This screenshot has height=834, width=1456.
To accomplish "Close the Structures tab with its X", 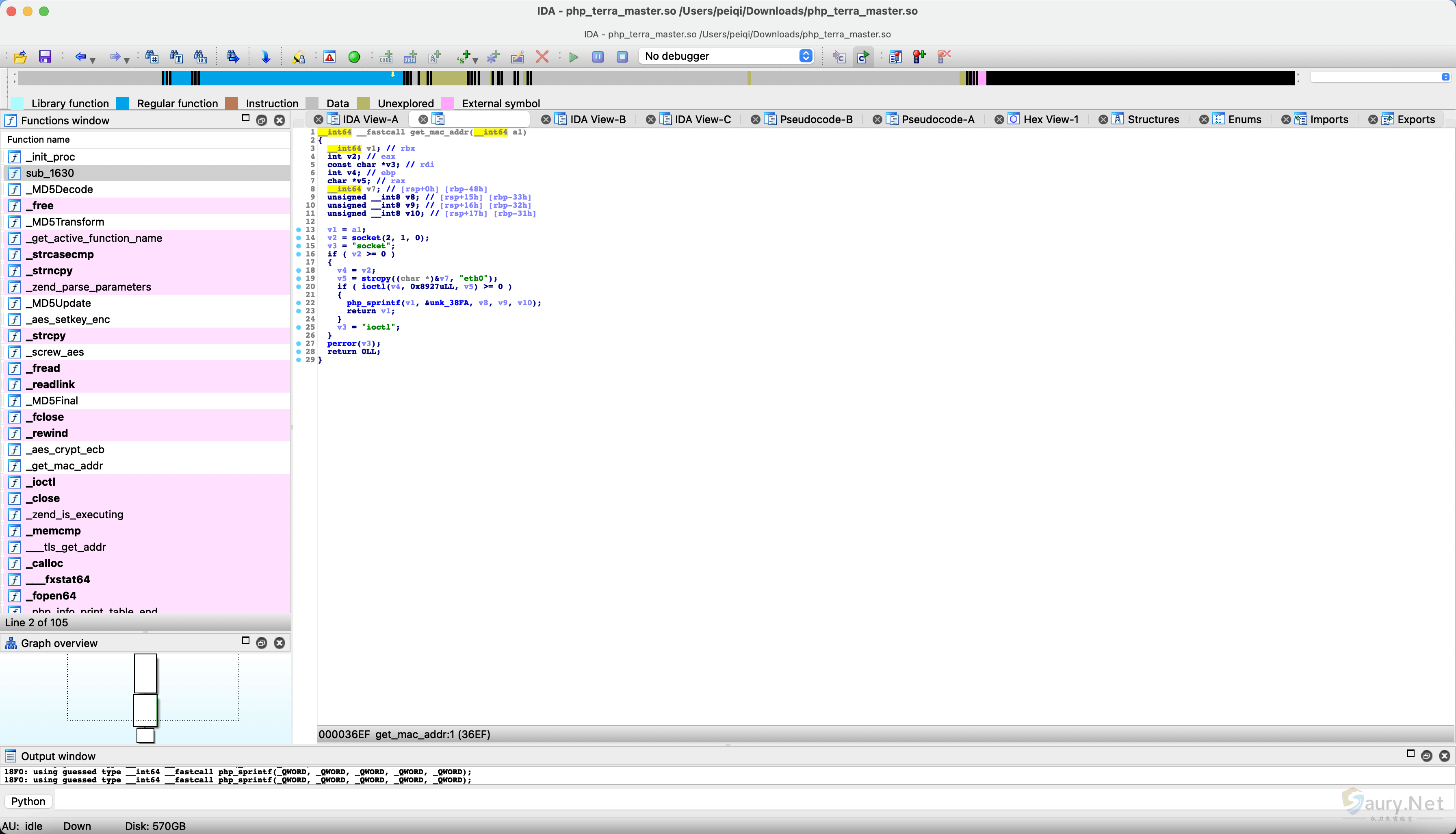I will coord(1103,120).
